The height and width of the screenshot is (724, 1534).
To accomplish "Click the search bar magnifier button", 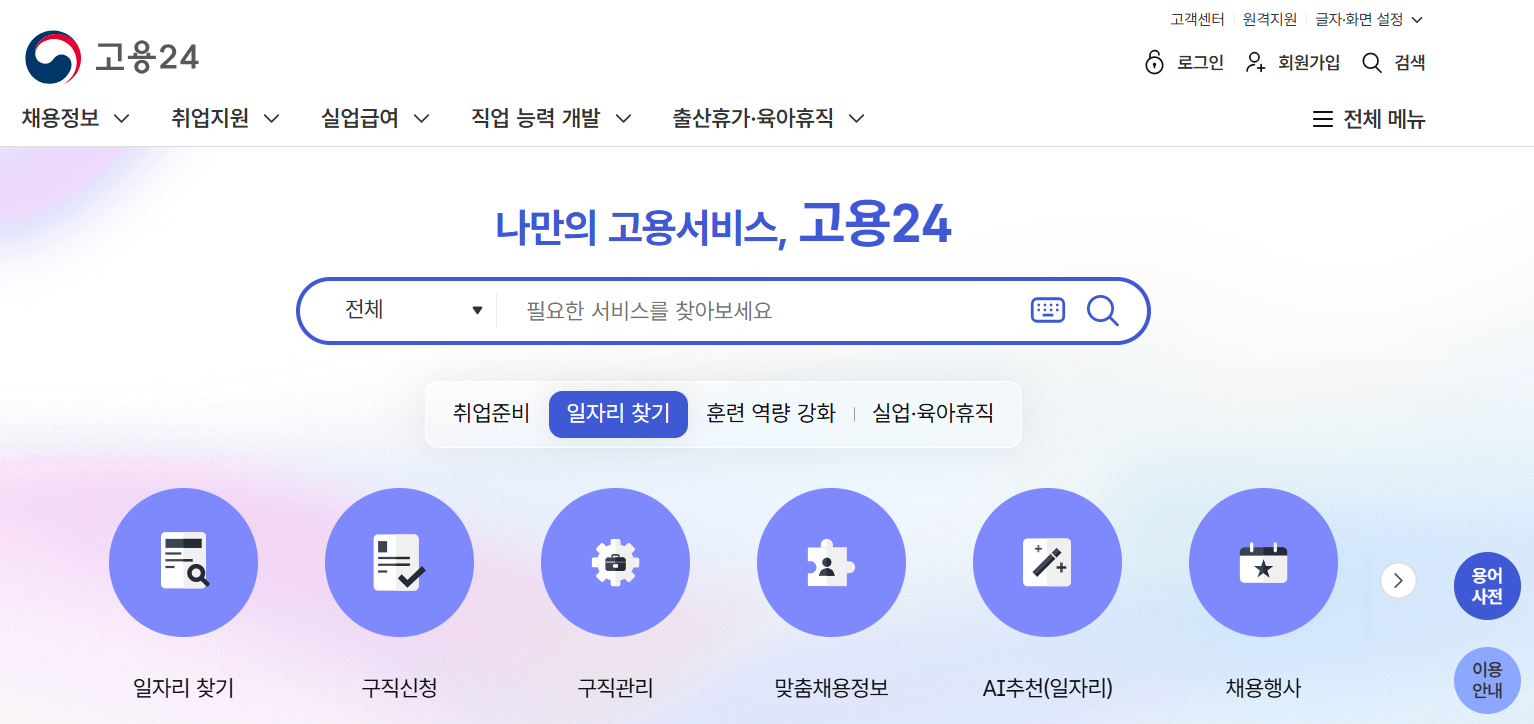I will tap(1102, 311).
